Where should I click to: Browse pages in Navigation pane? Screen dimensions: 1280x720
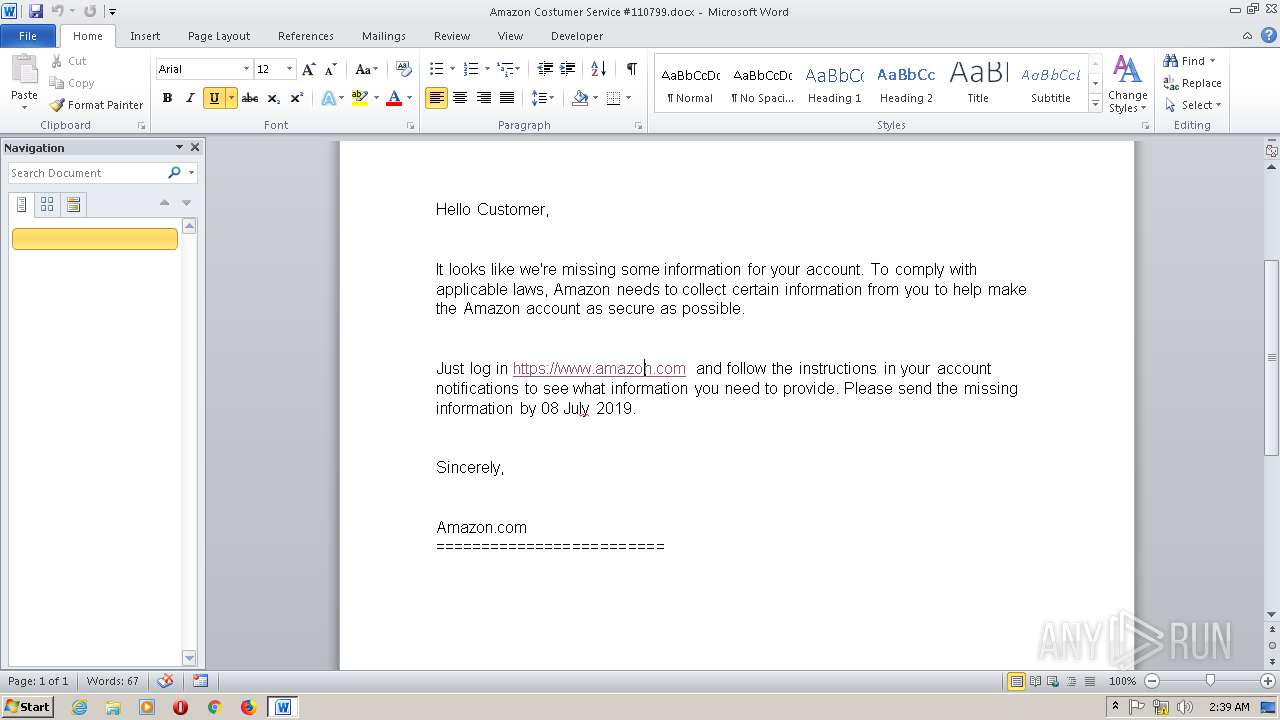(47, 204)
